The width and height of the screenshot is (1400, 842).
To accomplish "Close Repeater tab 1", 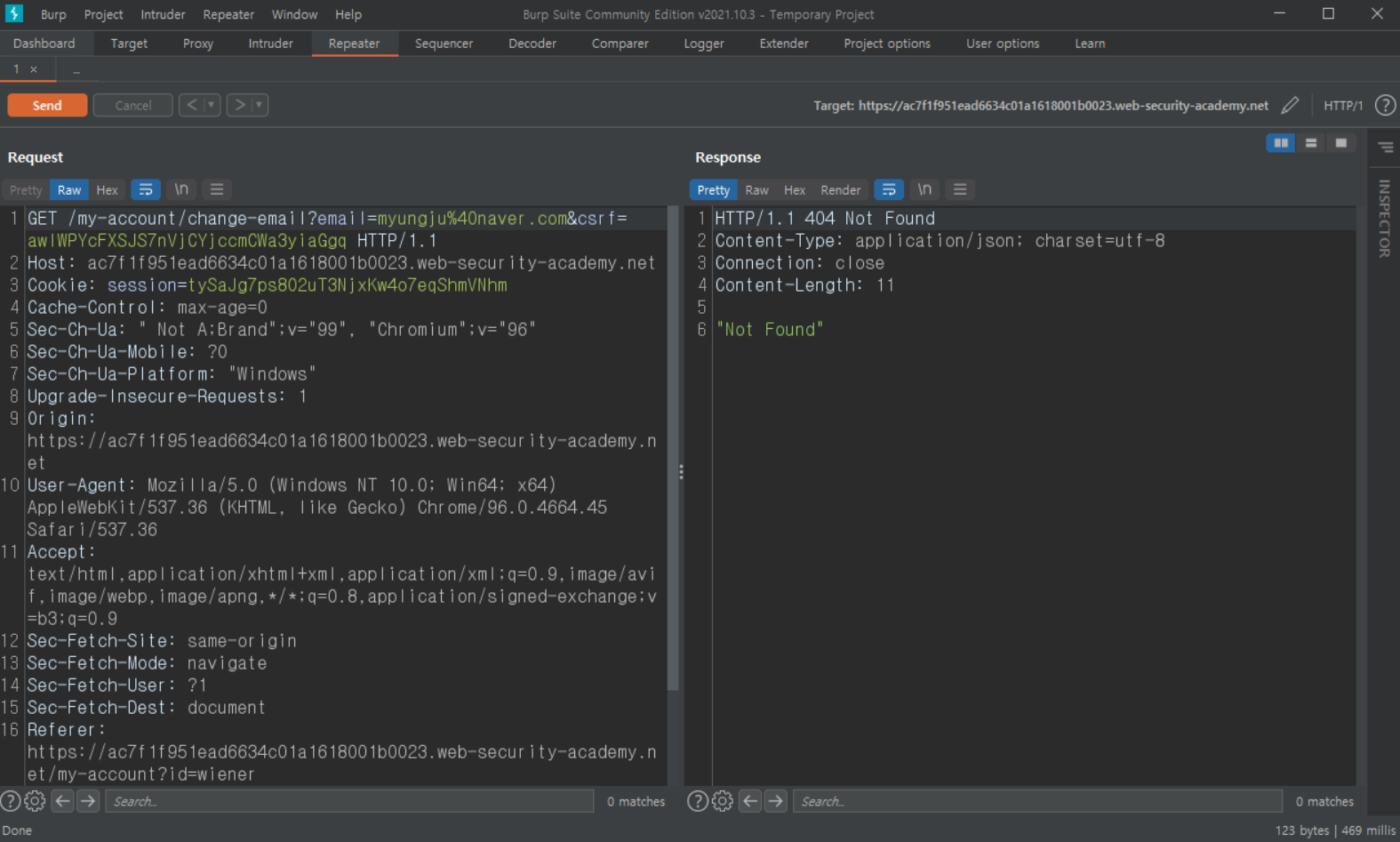I will [34, 69].
